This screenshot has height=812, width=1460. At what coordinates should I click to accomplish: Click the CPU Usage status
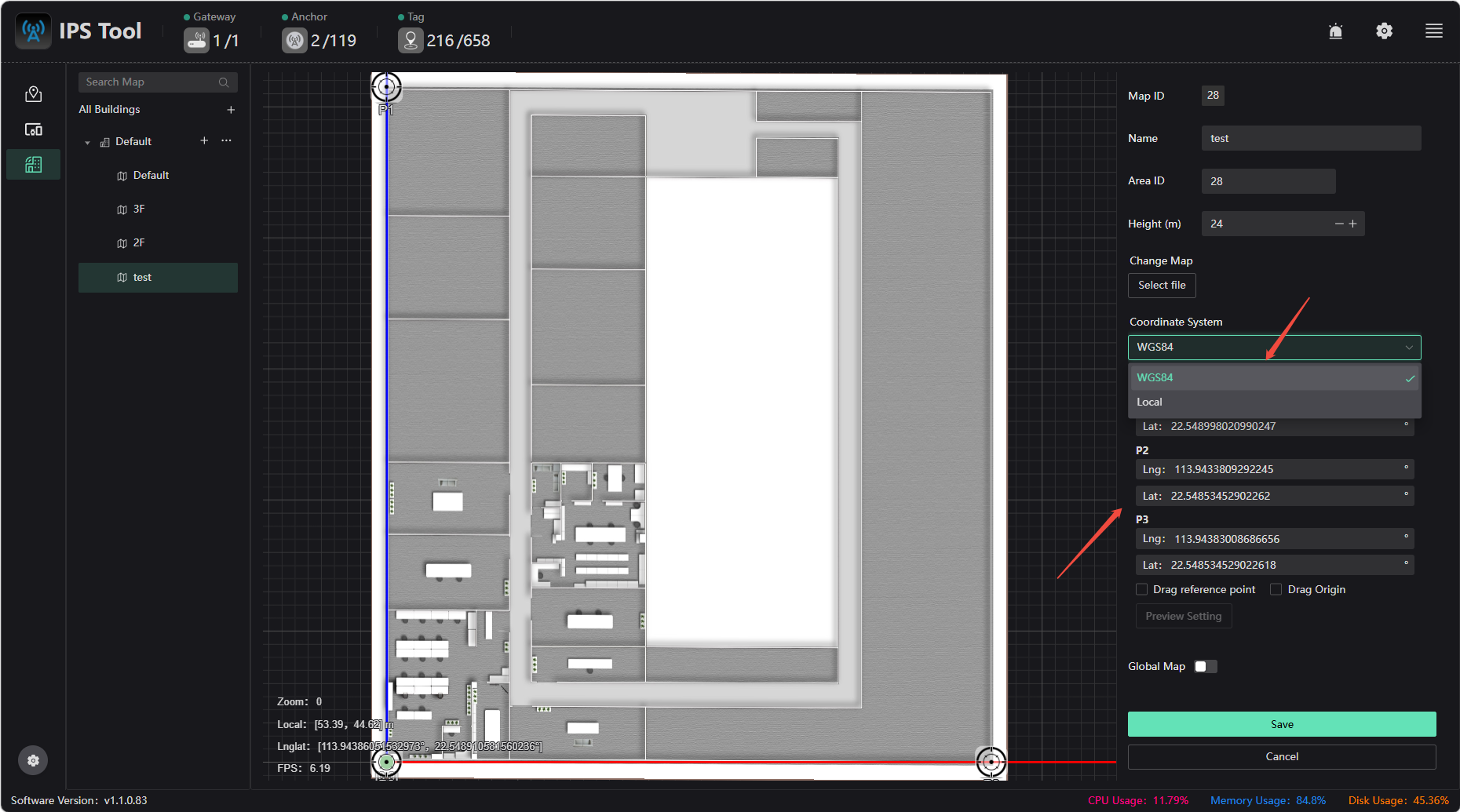[1138, 800]
